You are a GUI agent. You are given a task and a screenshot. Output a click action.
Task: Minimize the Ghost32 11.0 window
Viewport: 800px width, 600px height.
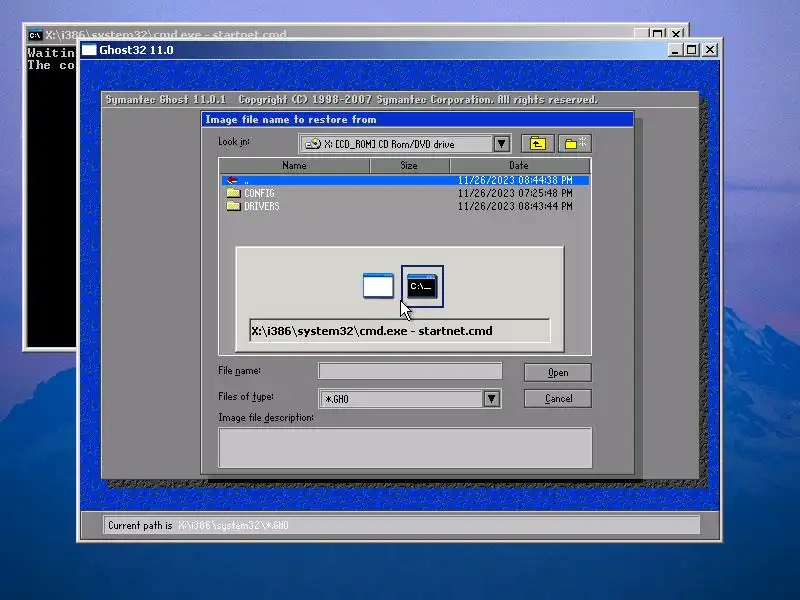coord(675,50)
